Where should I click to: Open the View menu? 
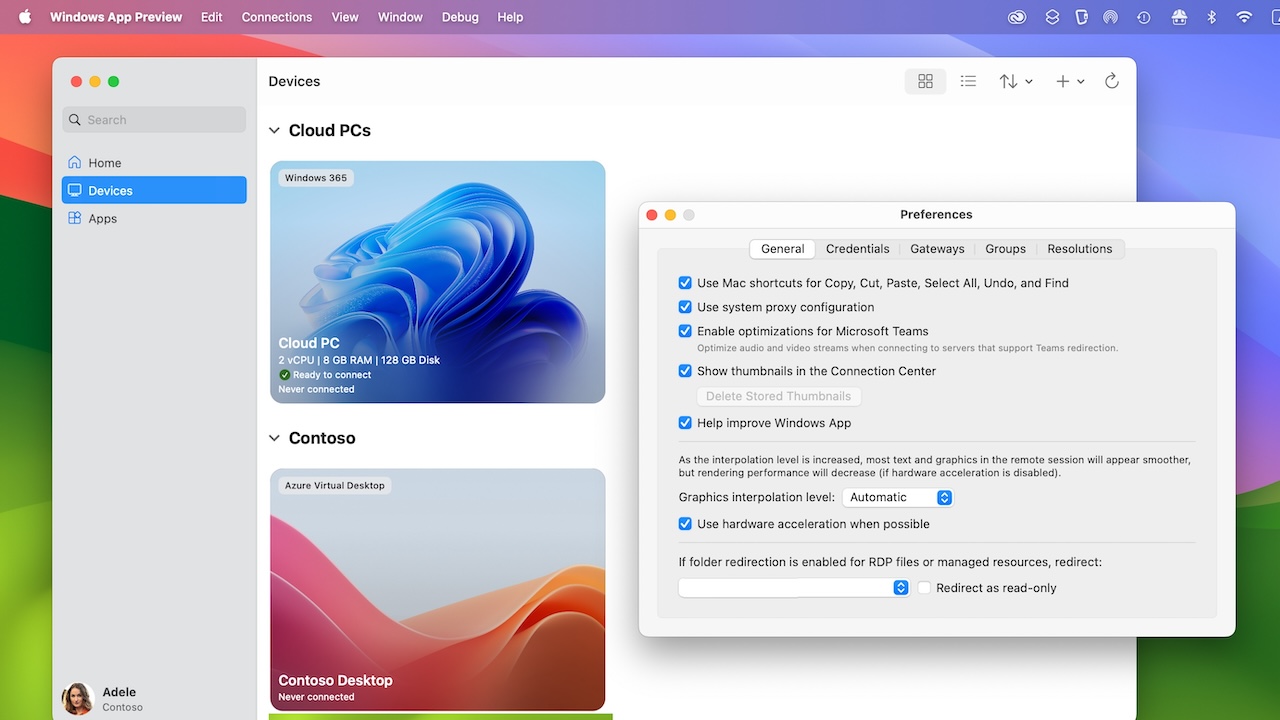345,17
